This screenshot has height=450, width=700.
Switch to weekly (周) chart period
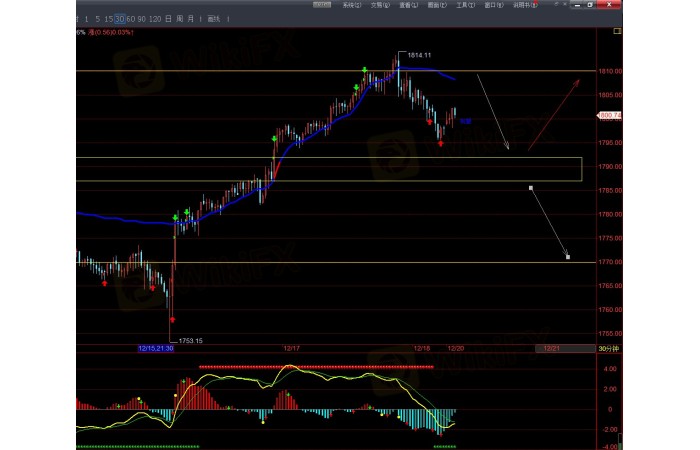point(178,19)
